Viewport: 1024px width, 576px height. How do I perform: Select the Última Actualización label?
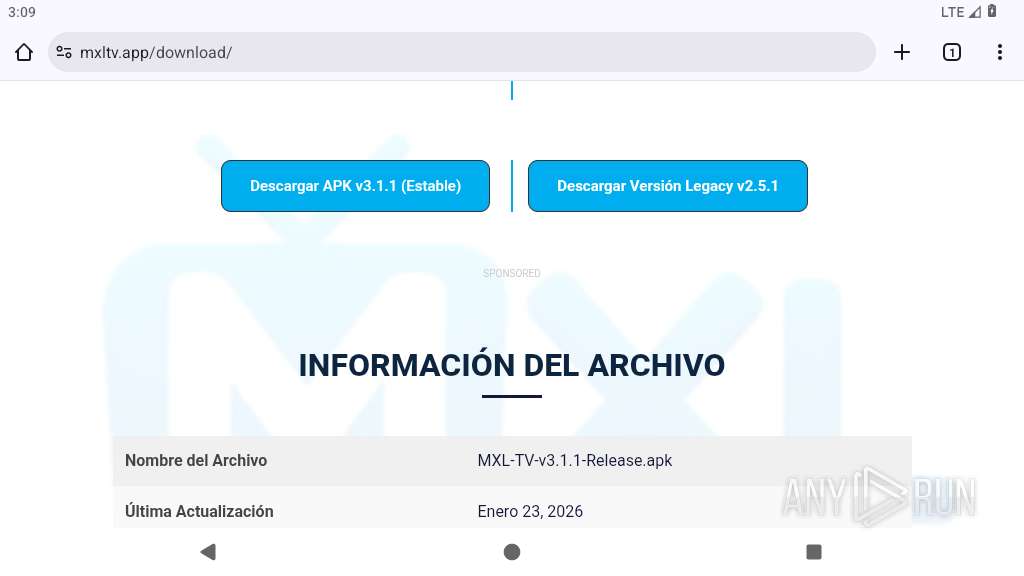[199, 511]
